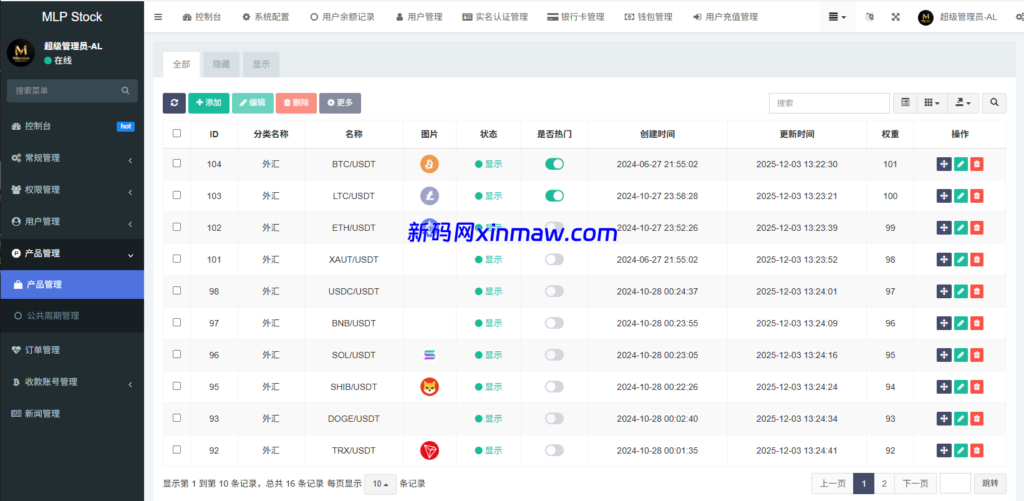Viewport: 1024px width, 501px height.
Task: Toggle the select-all checkbox in table header
Action: point(176,133)
